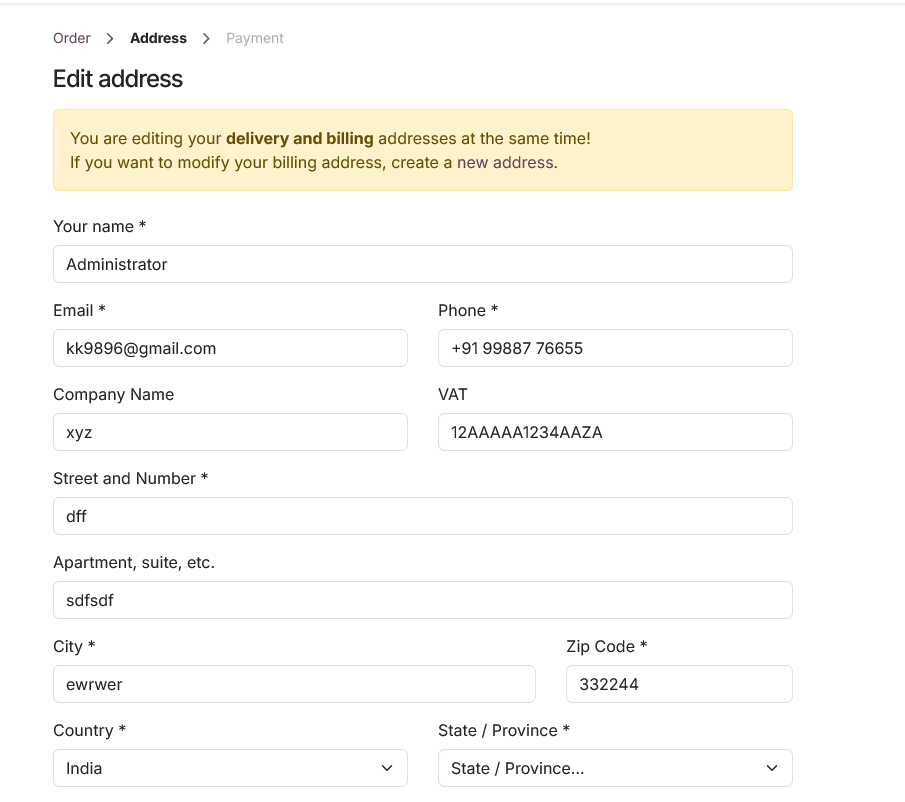
Task: Open the Country dropdown showing India
Action: click(x=230, y=768)
